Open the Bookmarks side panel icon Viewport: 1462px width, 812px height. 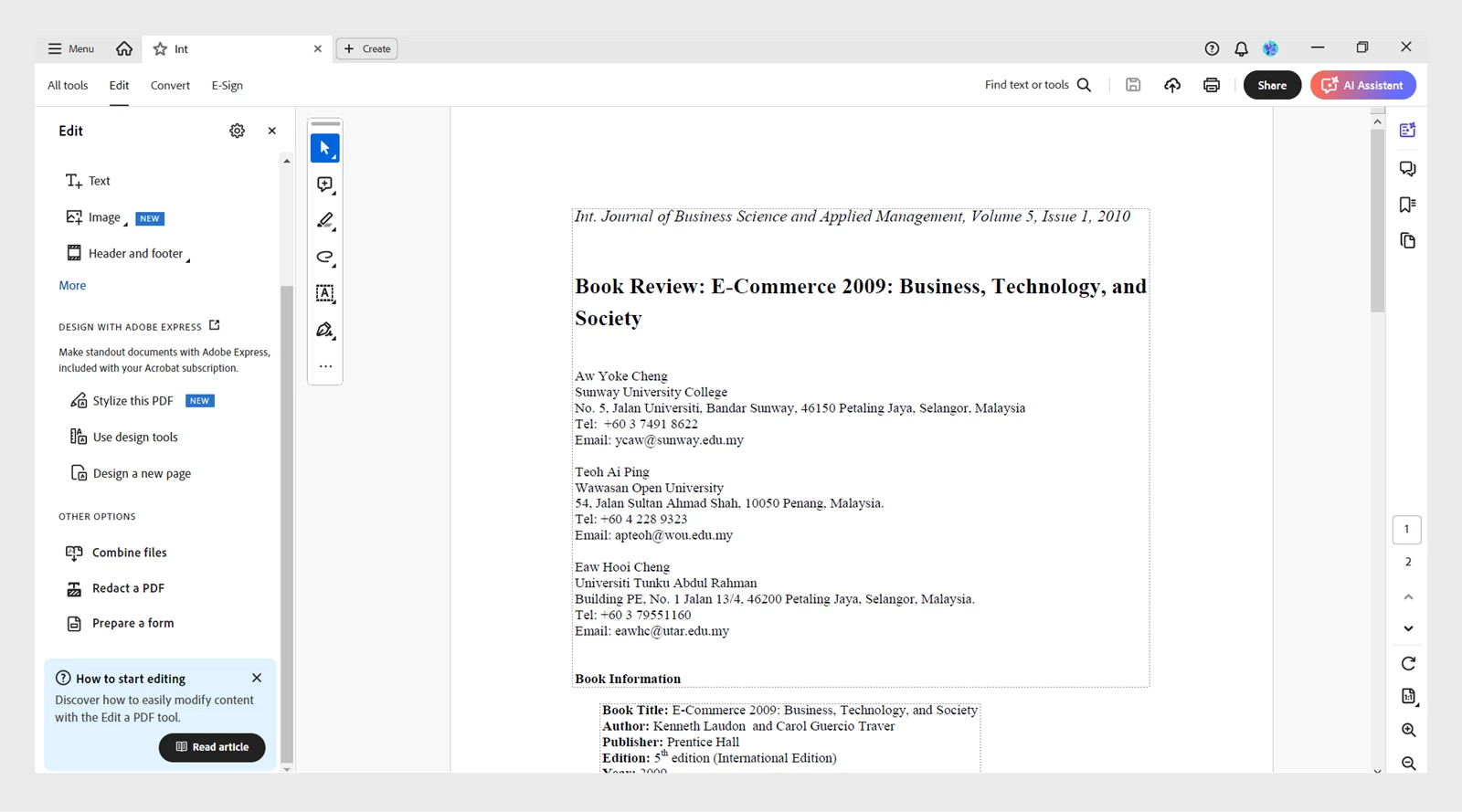point(1408,205)
